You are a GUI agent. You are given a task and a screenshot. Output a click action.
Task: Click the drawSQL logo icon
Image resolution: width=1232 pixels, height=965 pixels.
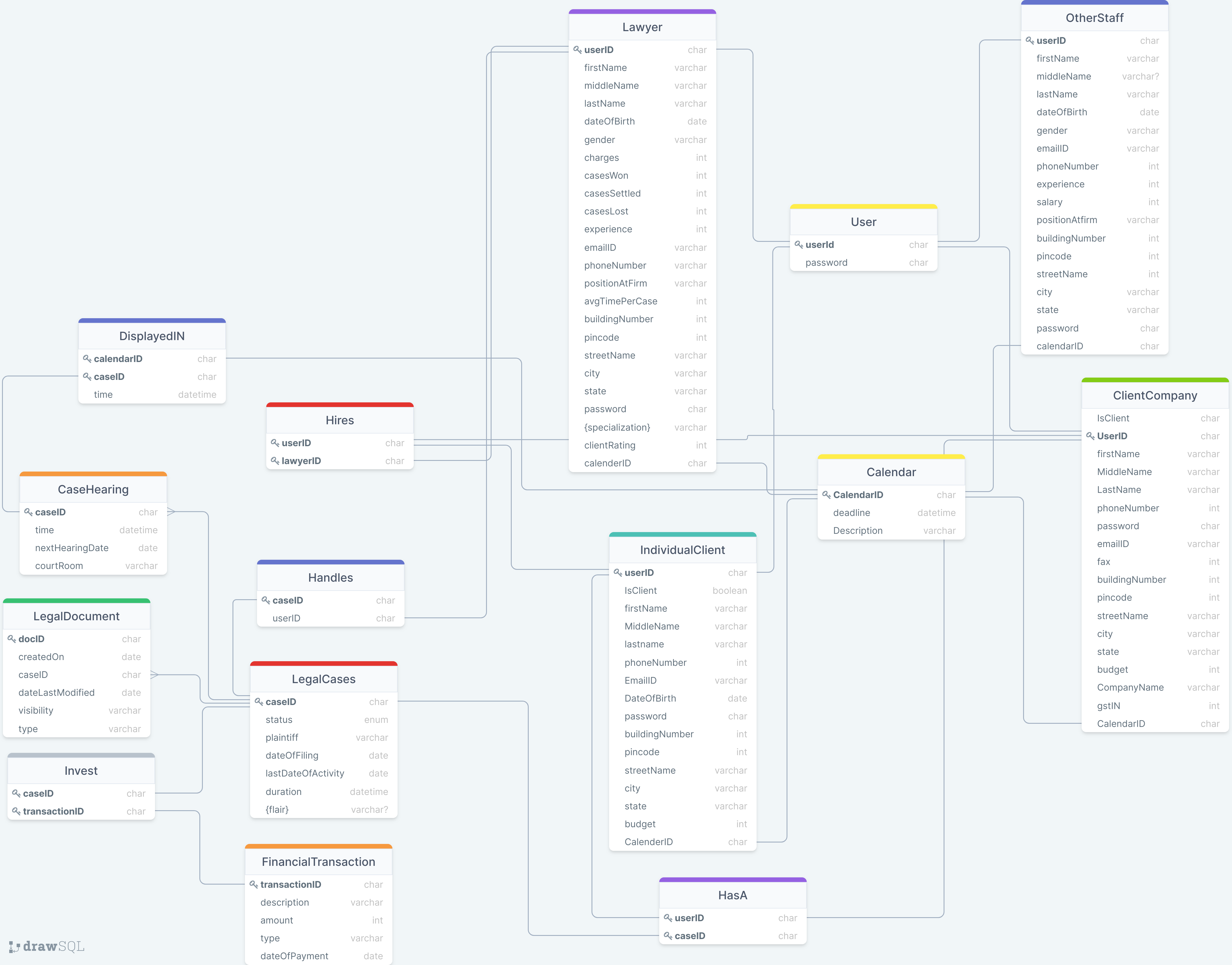15,946
